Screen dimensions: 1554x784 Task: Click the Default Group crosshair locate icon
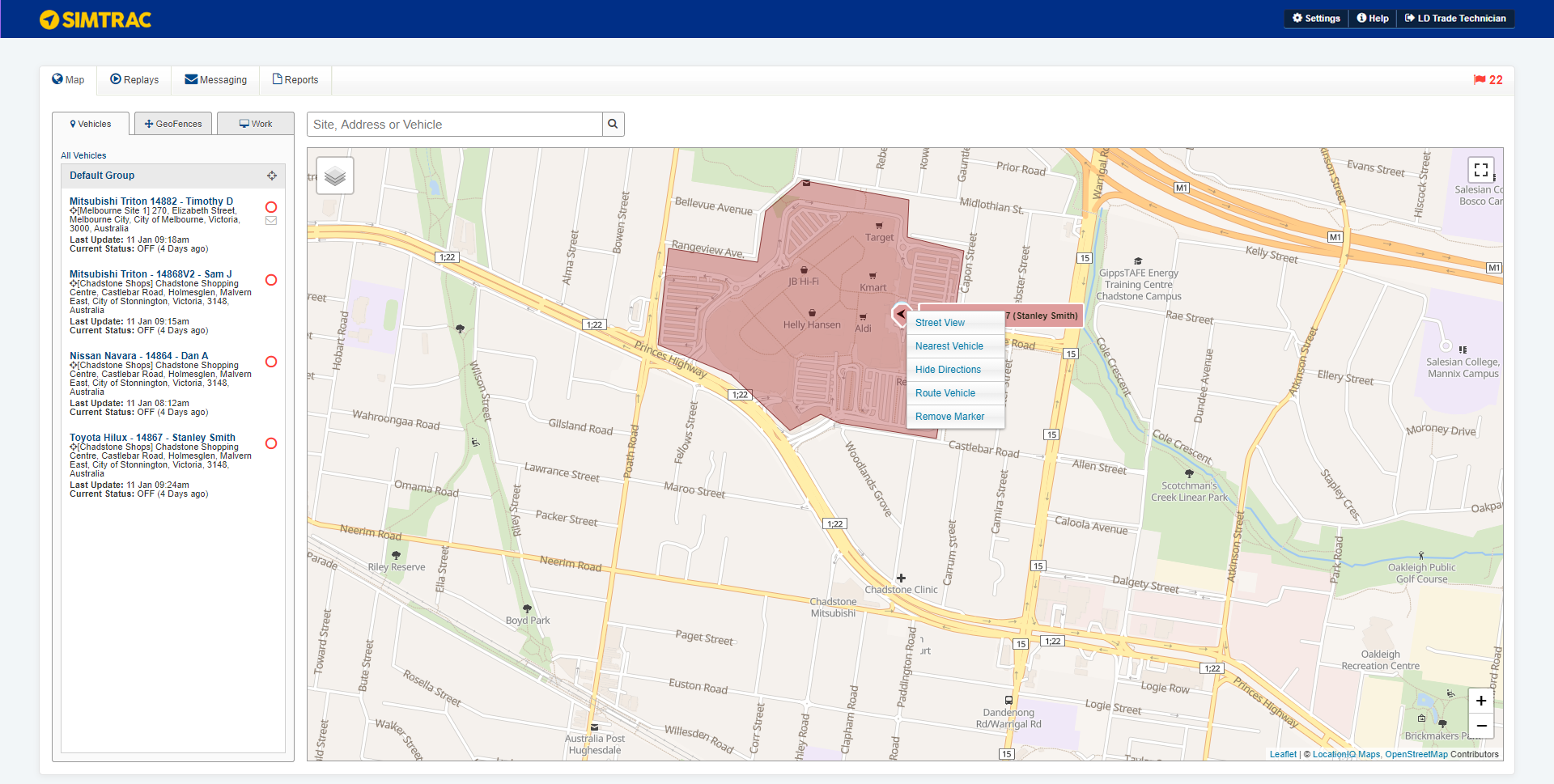[x=272, y=176]
